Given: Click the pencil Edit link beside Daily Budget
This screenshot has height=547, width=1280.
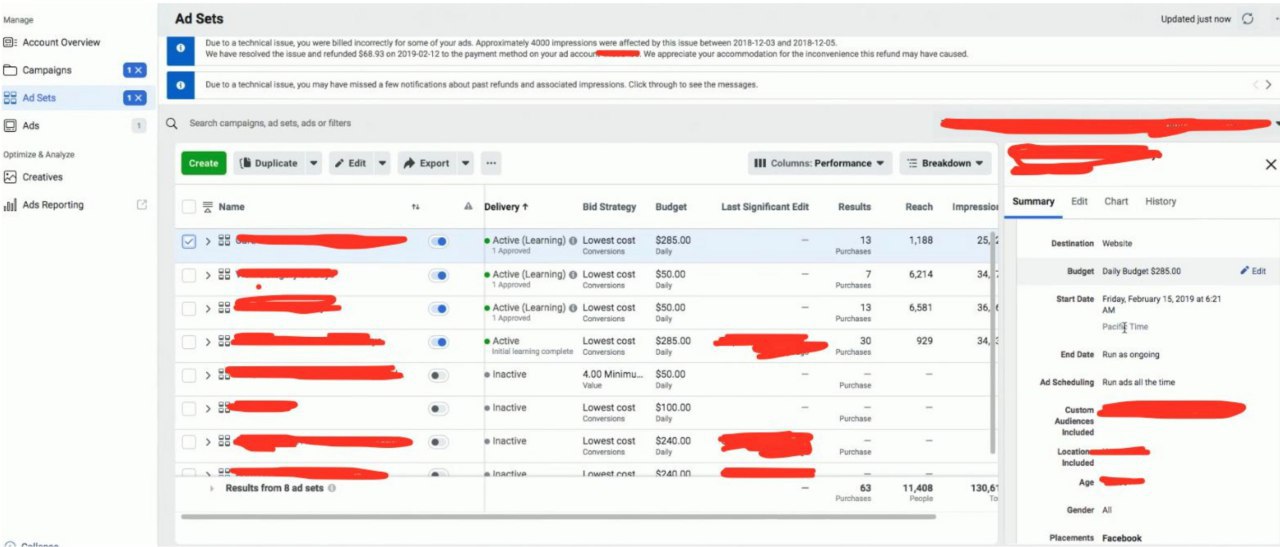Looking at the screenshot, I should [x=1253, y=271].
